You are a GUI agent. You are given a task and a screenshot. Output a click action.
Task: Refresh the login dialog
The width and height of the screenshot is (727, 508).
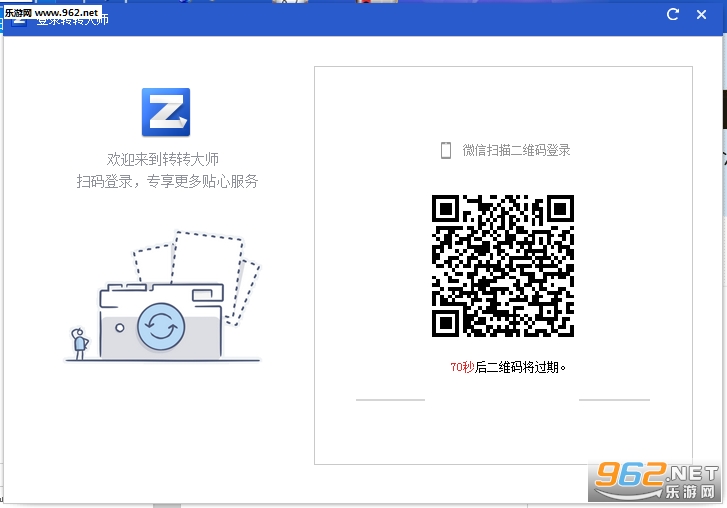(x=673, y=15)
